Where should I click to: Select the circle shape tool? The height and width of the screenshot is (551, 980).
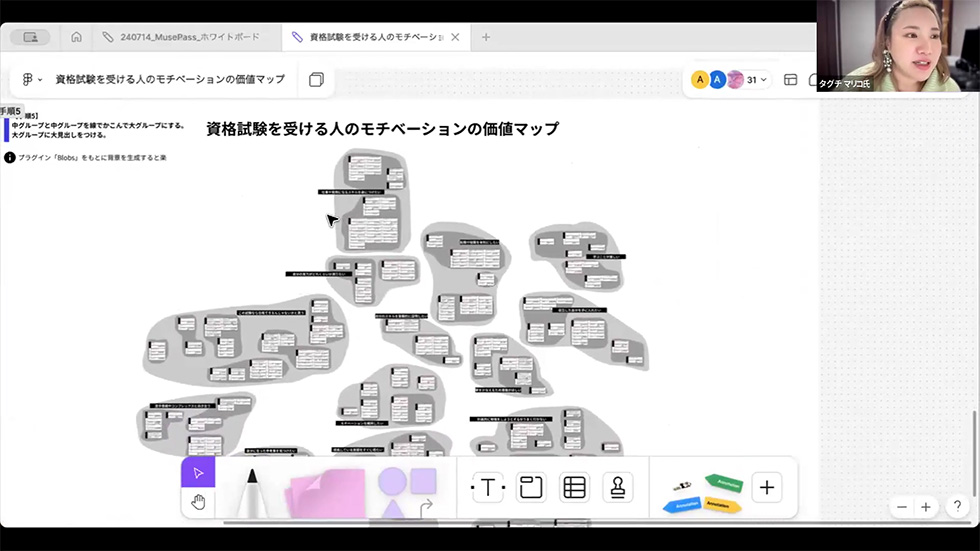tap(392, 482)
